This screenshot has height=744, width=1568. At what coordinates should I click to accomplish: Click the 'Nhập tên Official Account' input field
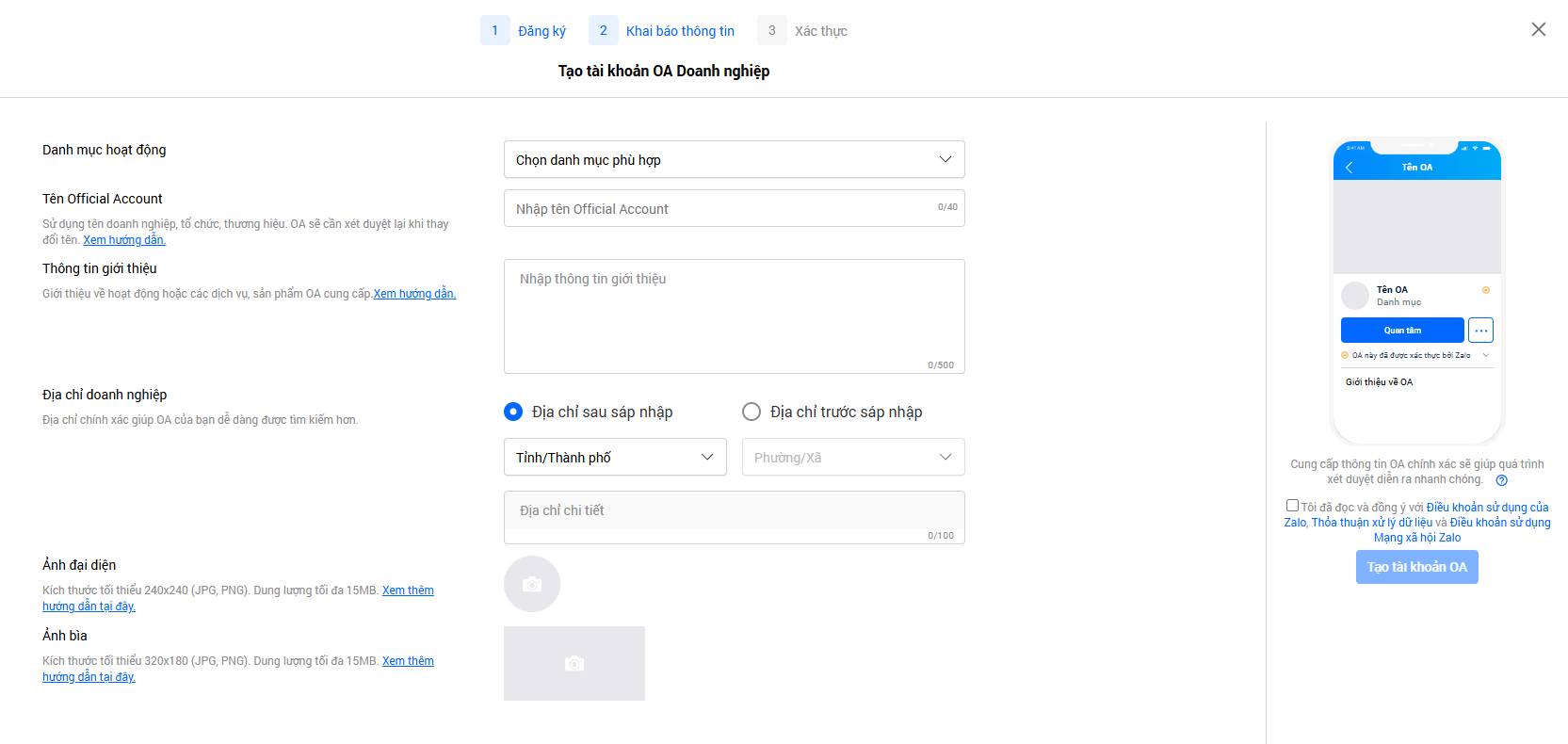tap(720, 209)
